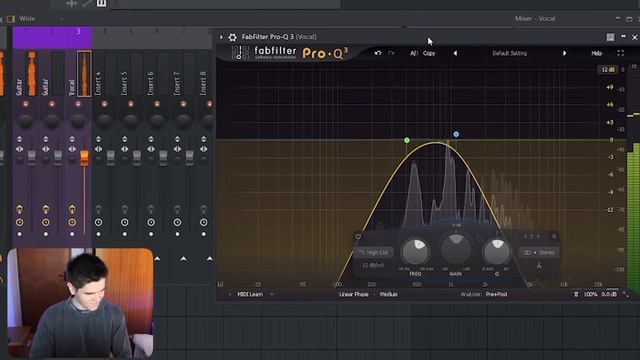Mute the Insert 6 track LED
The width and height of the screenshot is (640, 360).
click(x=157, y=104)
